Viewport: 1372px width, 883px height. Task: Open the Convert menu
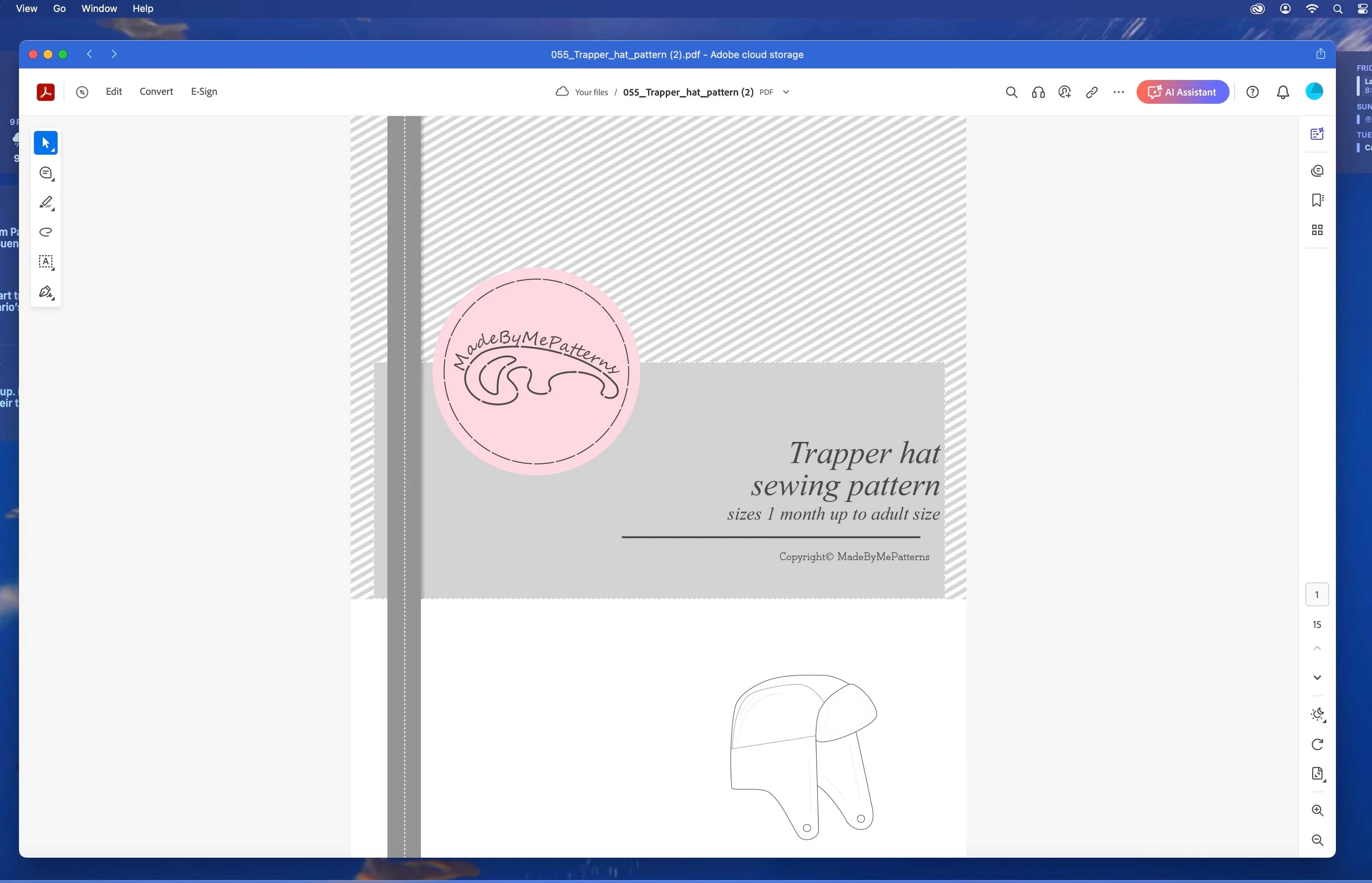click(x=156, y=92)
